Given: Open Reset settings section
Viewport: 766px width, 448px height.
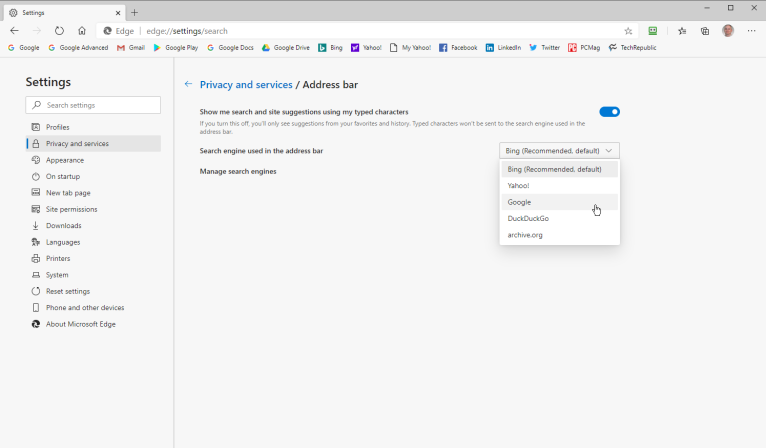Looking at the screenshot, I should pos(93,291).
